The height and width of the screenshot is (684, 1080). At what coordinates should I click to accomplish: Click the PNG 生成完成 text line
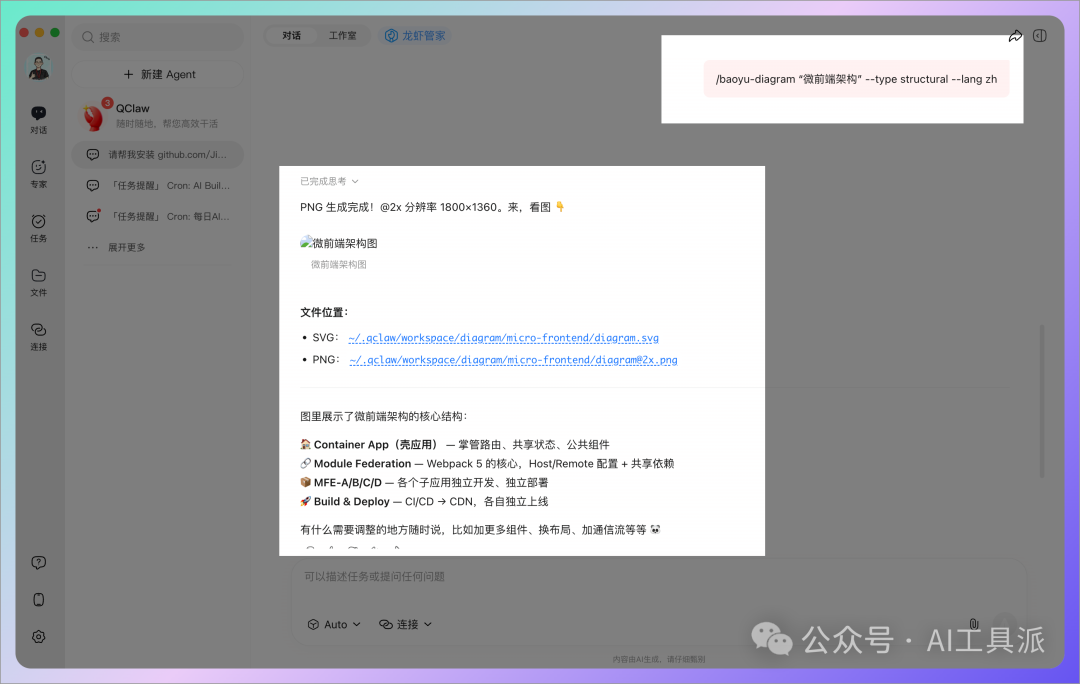433,207
